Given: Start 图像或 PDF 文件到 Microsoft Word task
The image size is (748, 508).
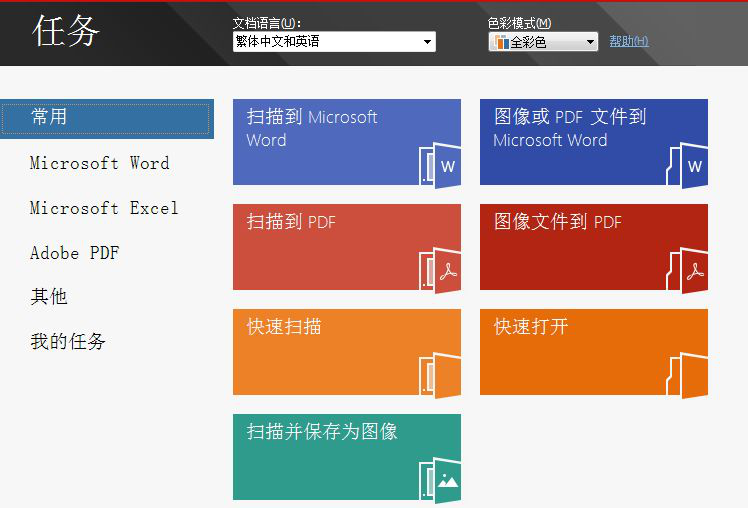Looking at the screenshot, I should [x=594, y=142].
